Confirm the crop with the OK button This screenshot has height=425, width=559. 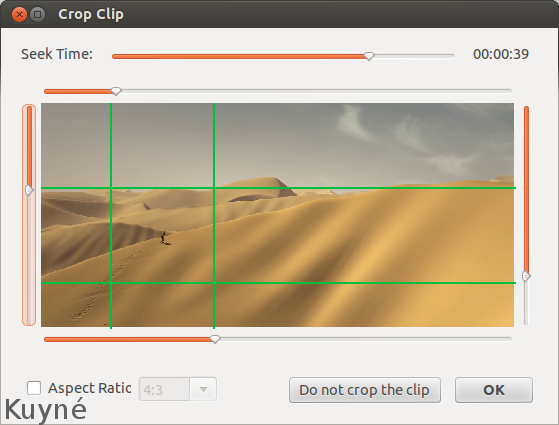pos(494,390)
